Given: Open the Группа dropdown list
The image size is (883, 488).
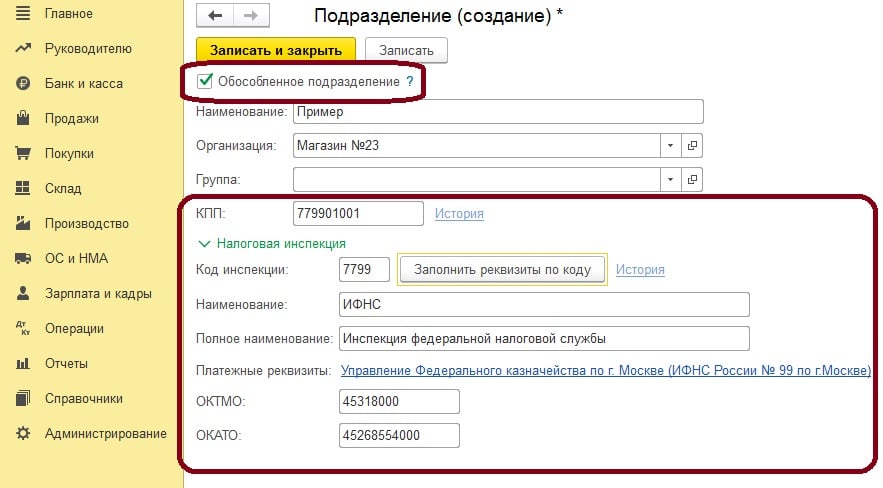Looking at the screenshot, I should tap(669, 179).
